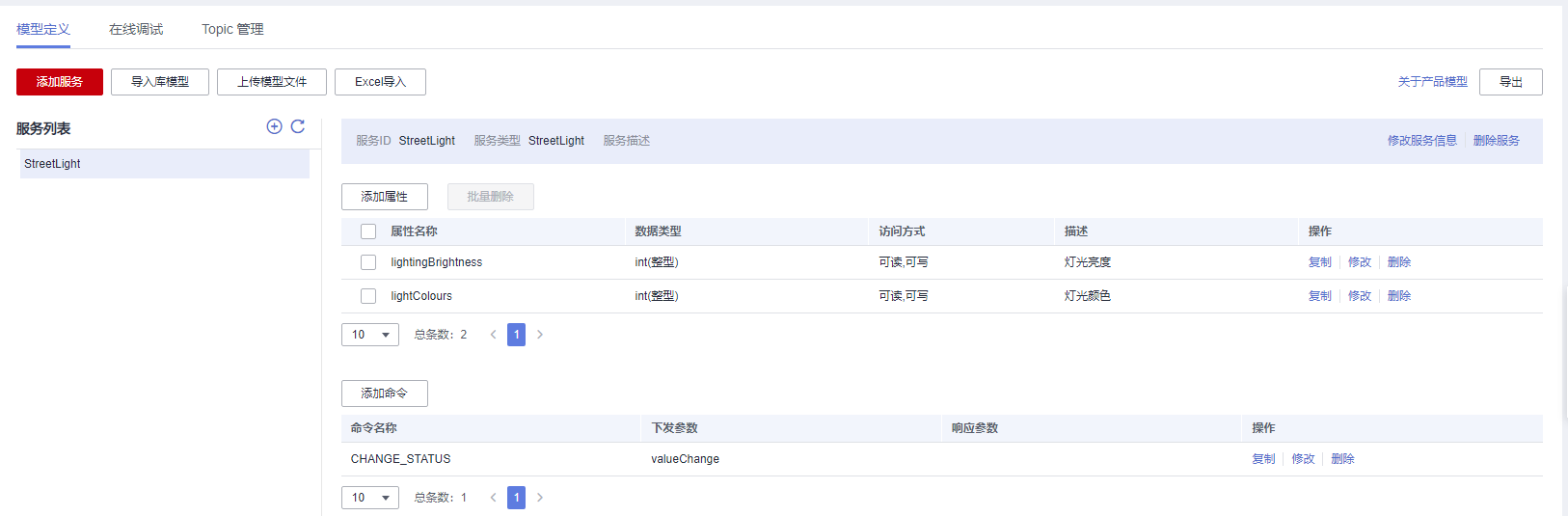Toggle the select-all properties checkbox
This screenshot has width=1568, height=516.
(368, 231)
